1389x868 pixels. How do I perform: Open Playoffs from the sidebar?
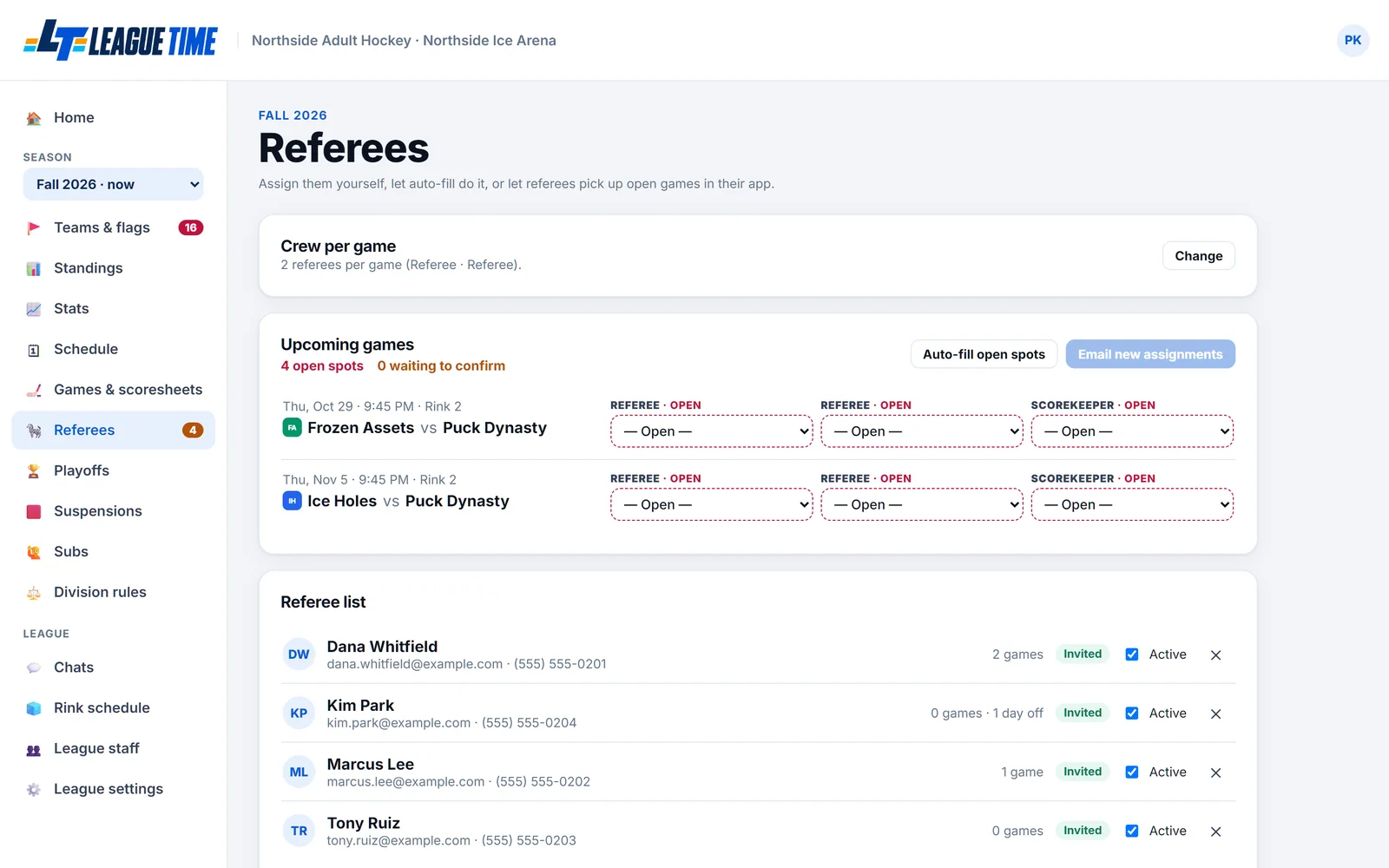tap(113, 470)
